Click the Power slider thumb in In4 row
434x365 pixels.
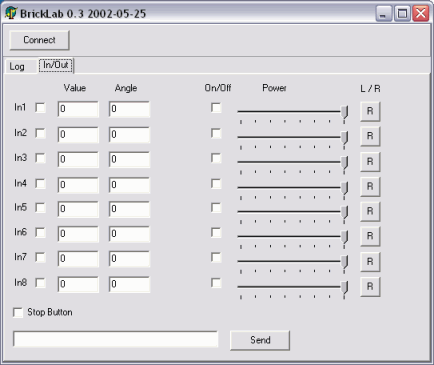point(344,188)
